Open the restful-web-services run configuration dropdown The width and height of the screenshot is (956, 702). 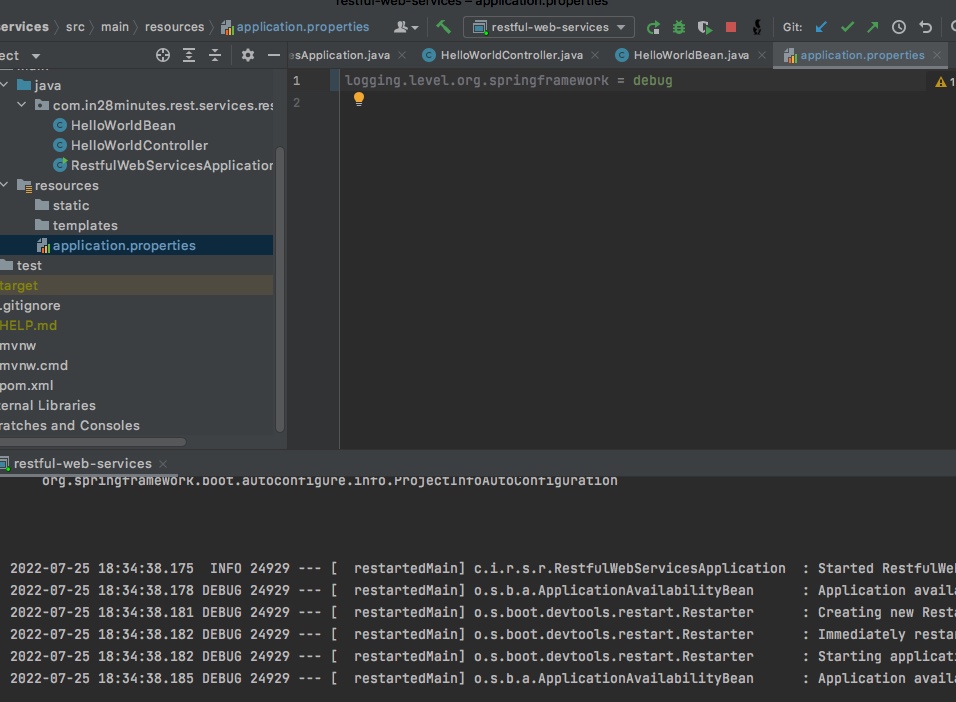tap(548, 27)
